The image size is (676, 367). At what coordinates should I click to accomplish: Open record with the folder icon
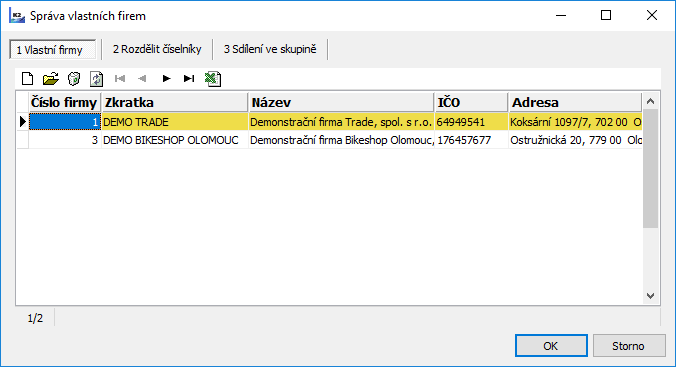[50, 78]
